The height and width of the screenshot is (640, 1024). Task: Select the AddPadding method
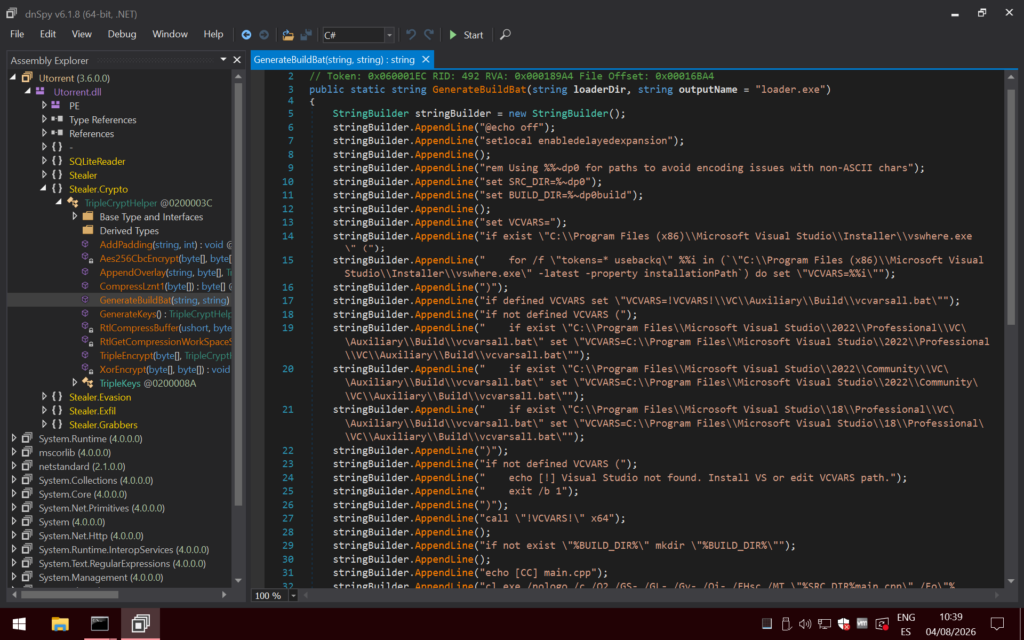point(165,244)
